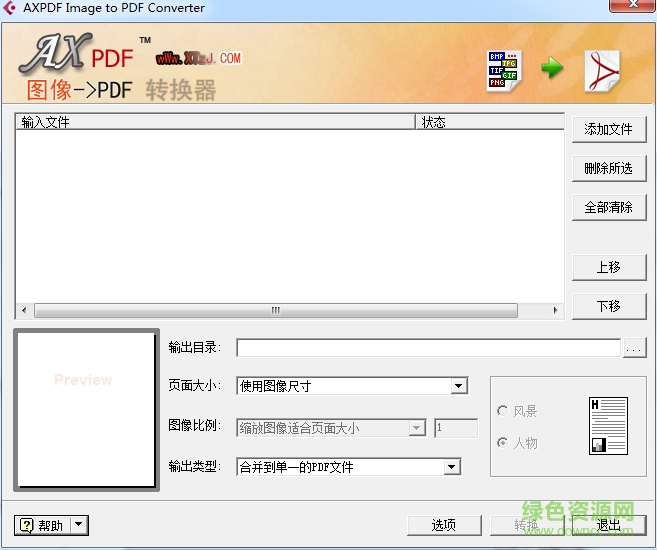This screenshot has height=550, width=657.
Task: Click the page orientation preview icon
Action: pos(608,425)
